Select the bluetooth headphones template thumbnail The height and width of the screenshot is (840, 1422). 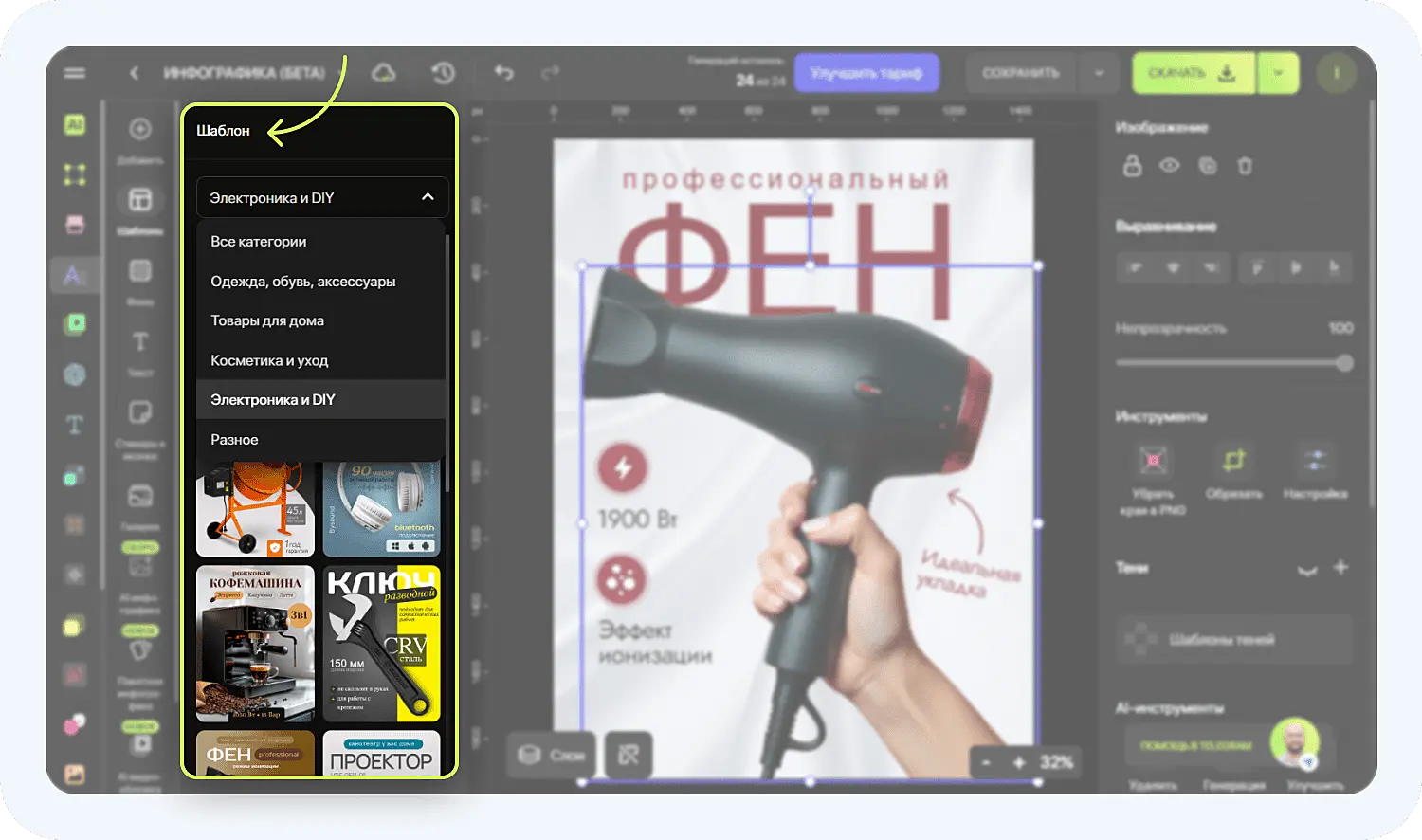[381, 509]
